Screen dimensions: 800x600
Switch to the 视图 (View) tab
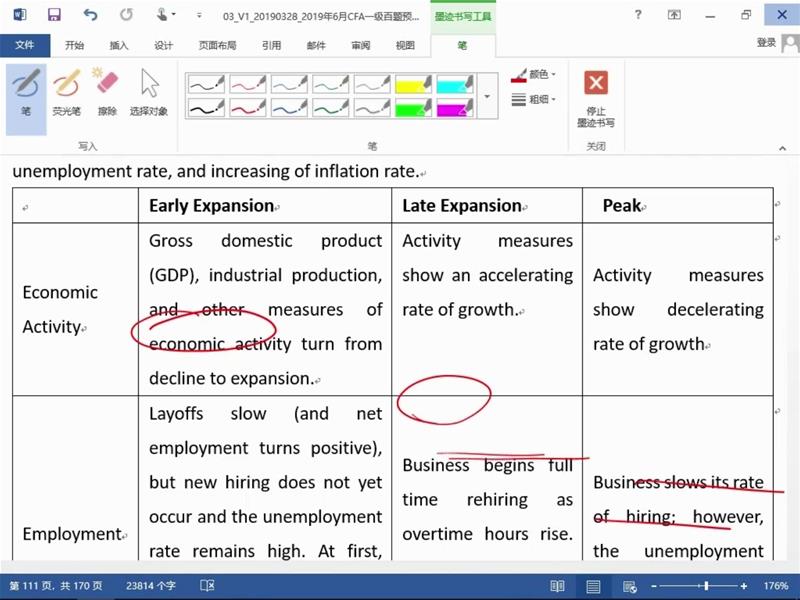pos(405,45)
